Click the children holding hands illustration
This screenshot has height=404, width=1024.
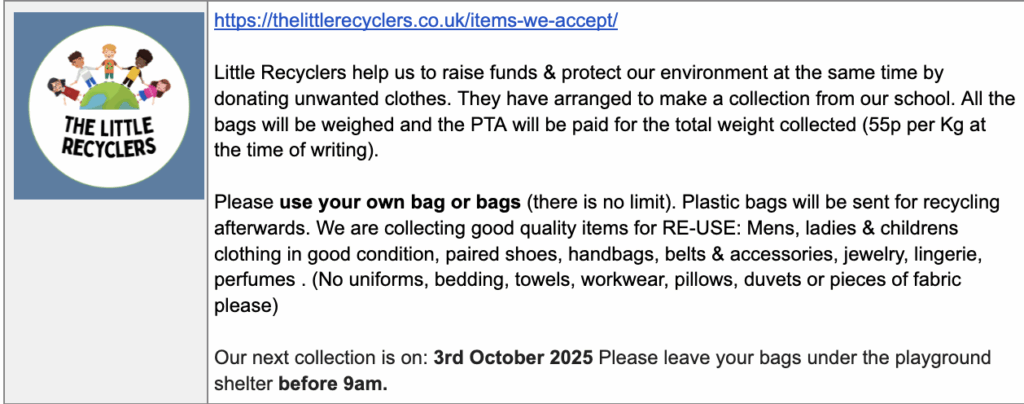[x=109, y=73]
